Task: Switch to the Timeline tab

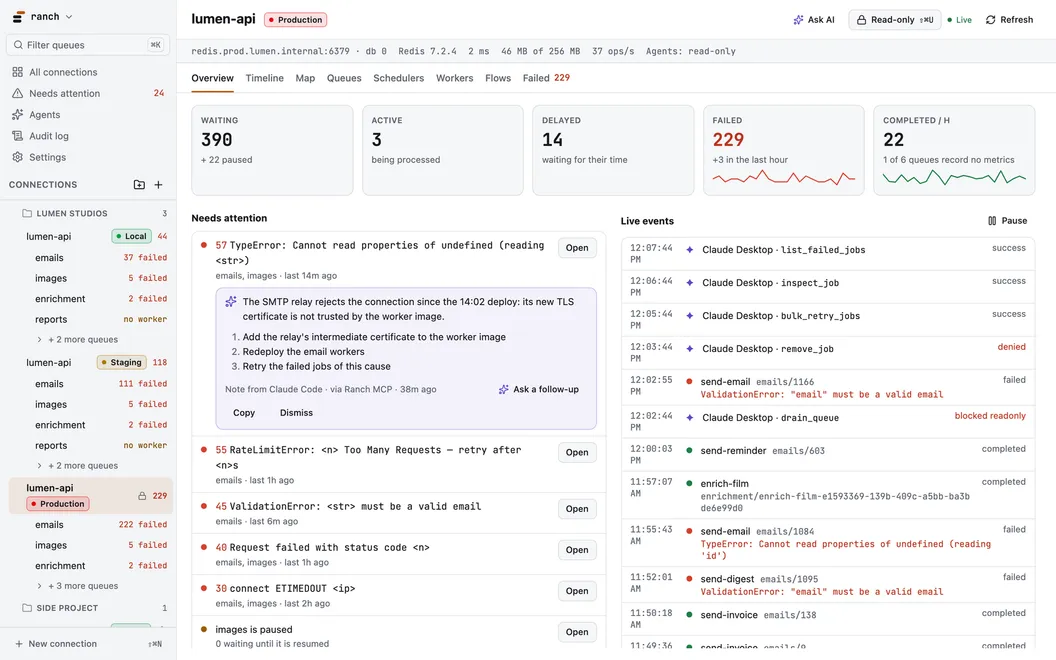Action: point(265,78)
